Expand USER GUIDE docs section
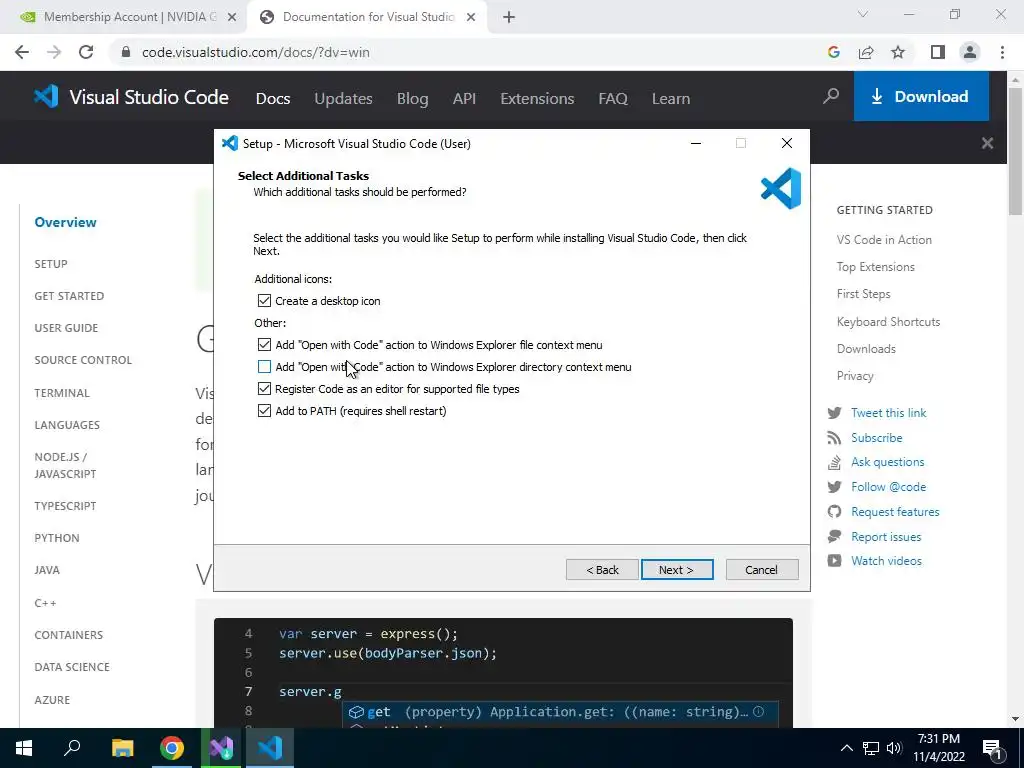Screen dimensions: 1024x768 pos(66,328)
